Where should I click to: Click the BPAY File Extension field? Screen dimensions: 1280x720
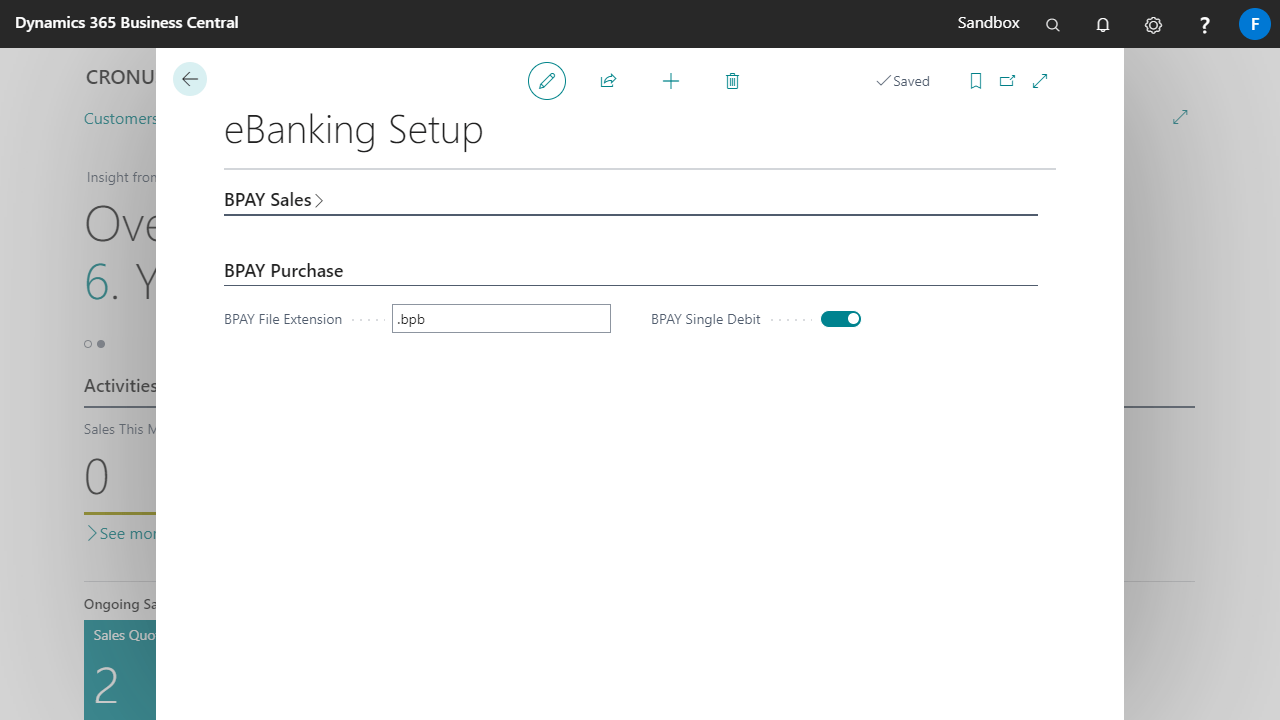501,319
